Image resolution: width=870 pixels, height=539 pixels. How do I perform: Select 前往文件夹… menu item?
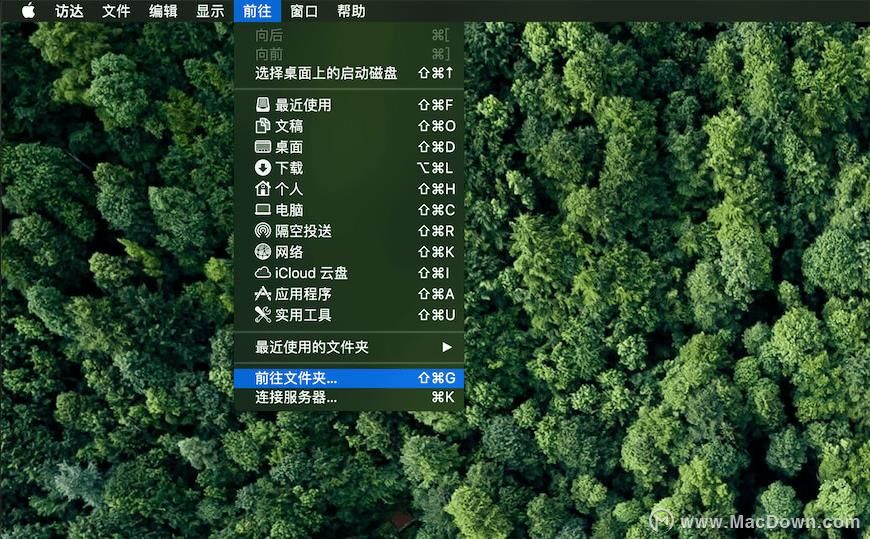tap(349, 378)
